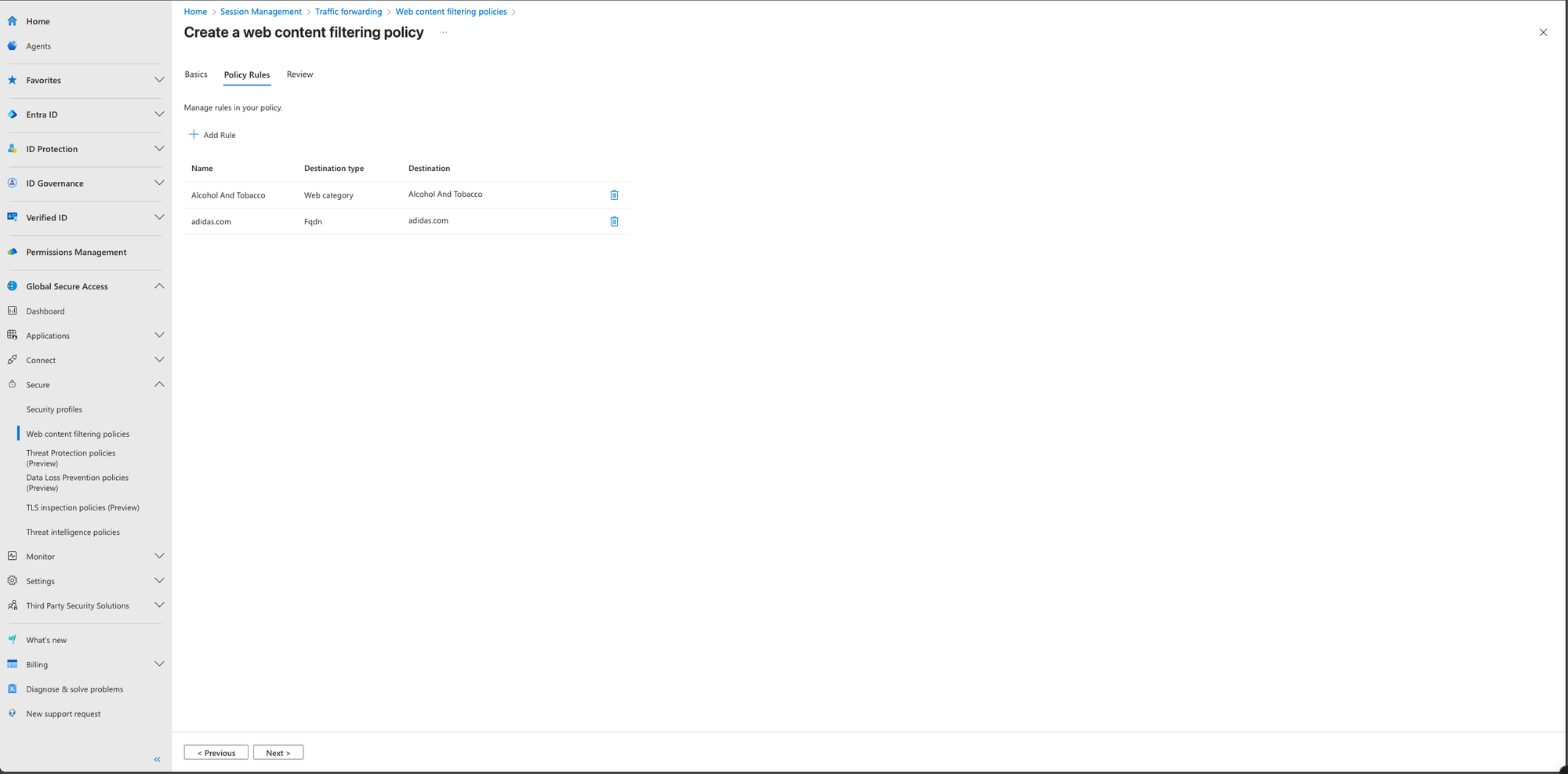Screen dimensions: 1568x774
Task: Open Agents from sidebar
Action: click(38, 46)
